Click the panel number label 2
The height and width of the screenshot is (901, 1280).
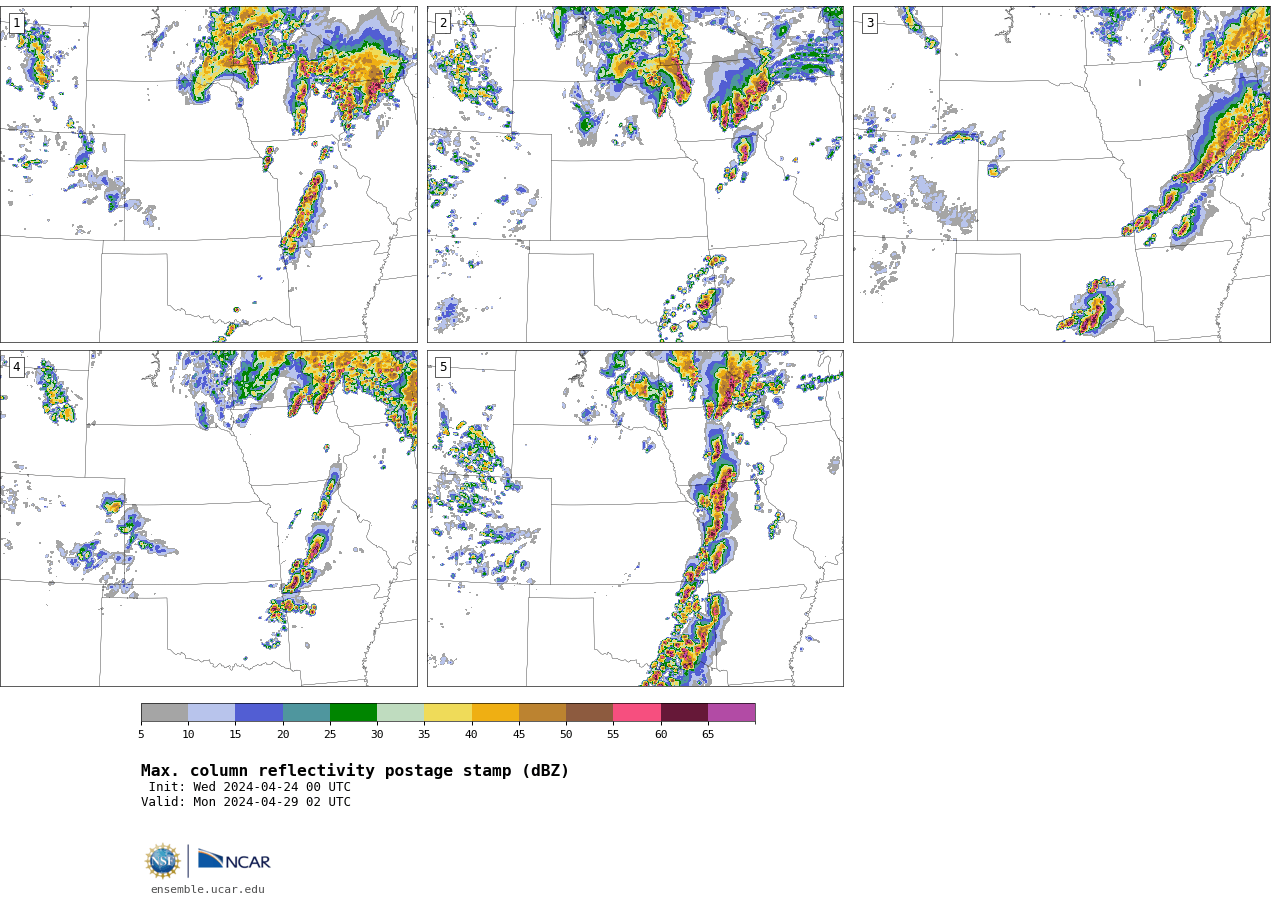pos(443,23)
